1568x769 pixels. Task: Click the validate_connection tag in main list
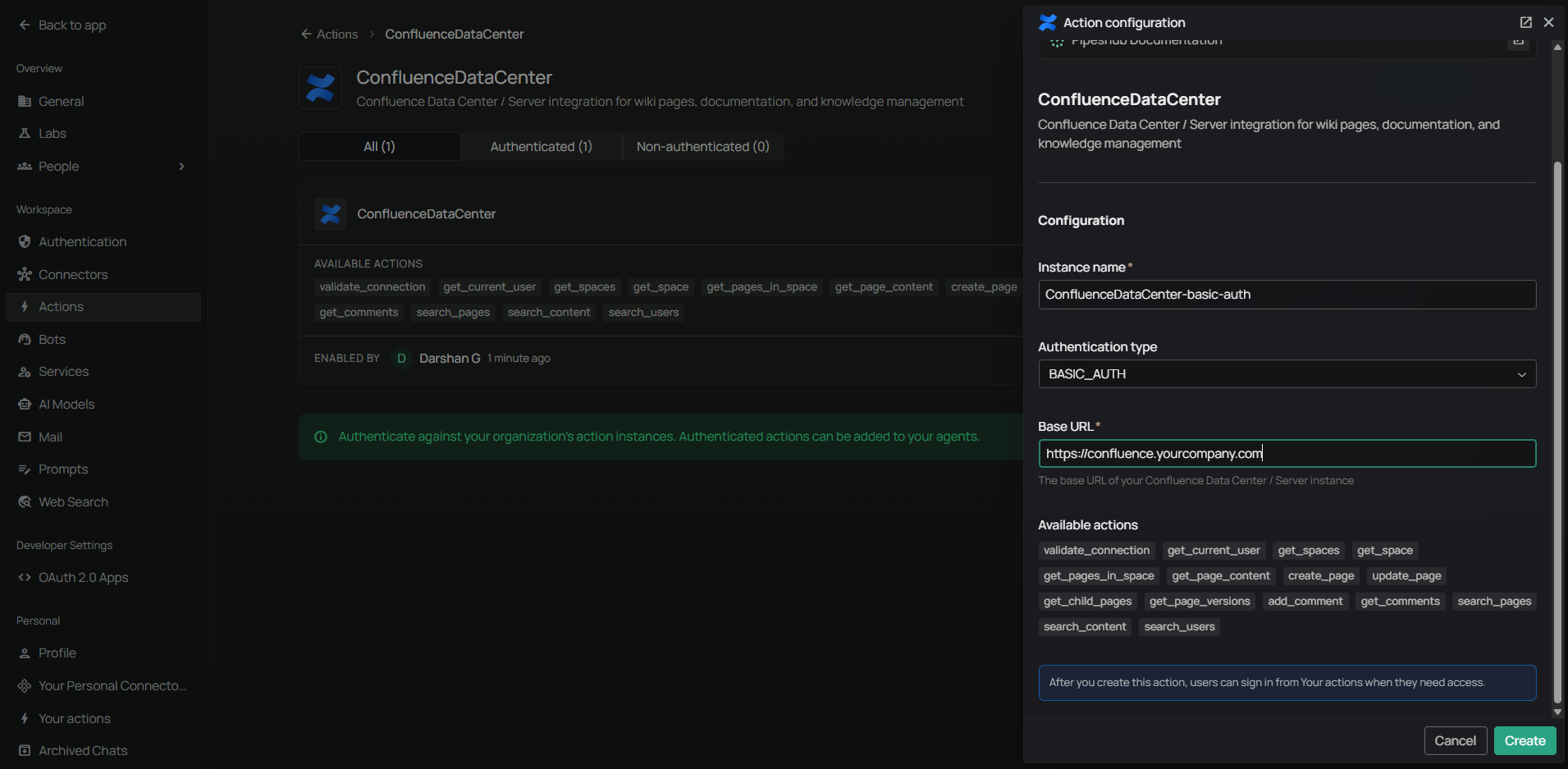click(x=373, y=287)
